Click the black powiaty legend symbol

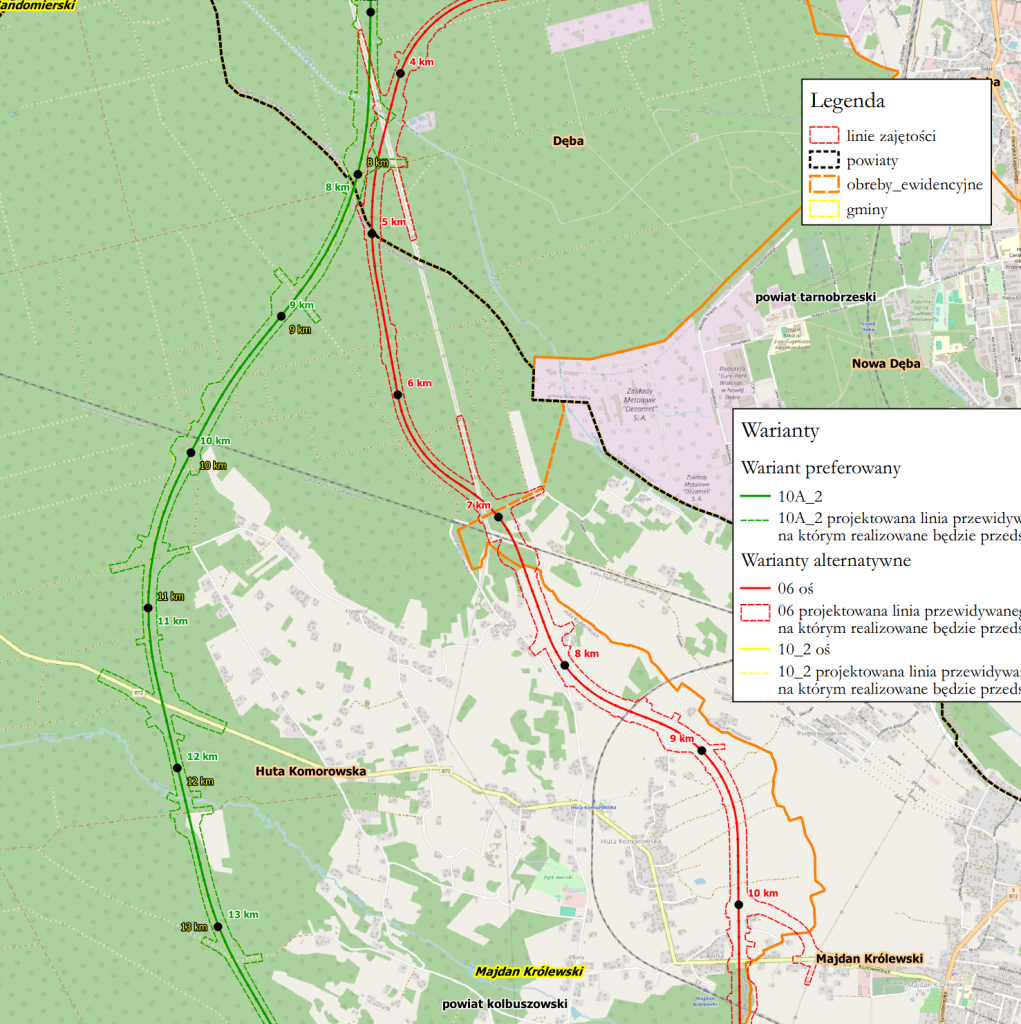point(824,160)
